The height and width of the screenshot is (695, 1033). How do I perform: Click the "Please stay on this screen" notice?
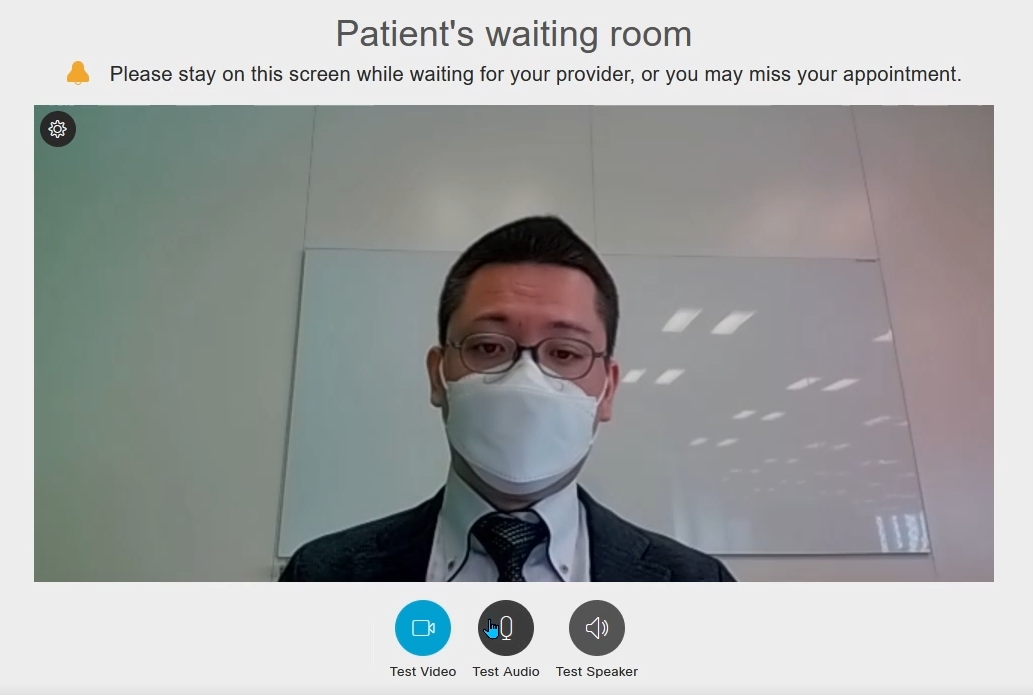536,74
